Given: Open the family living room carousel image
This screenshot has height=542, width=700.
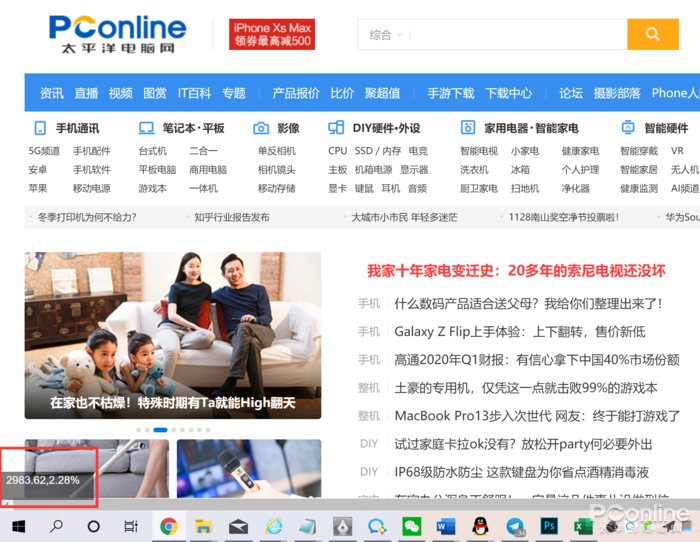Looking at the screenshot, I should (x=173, y=335).
